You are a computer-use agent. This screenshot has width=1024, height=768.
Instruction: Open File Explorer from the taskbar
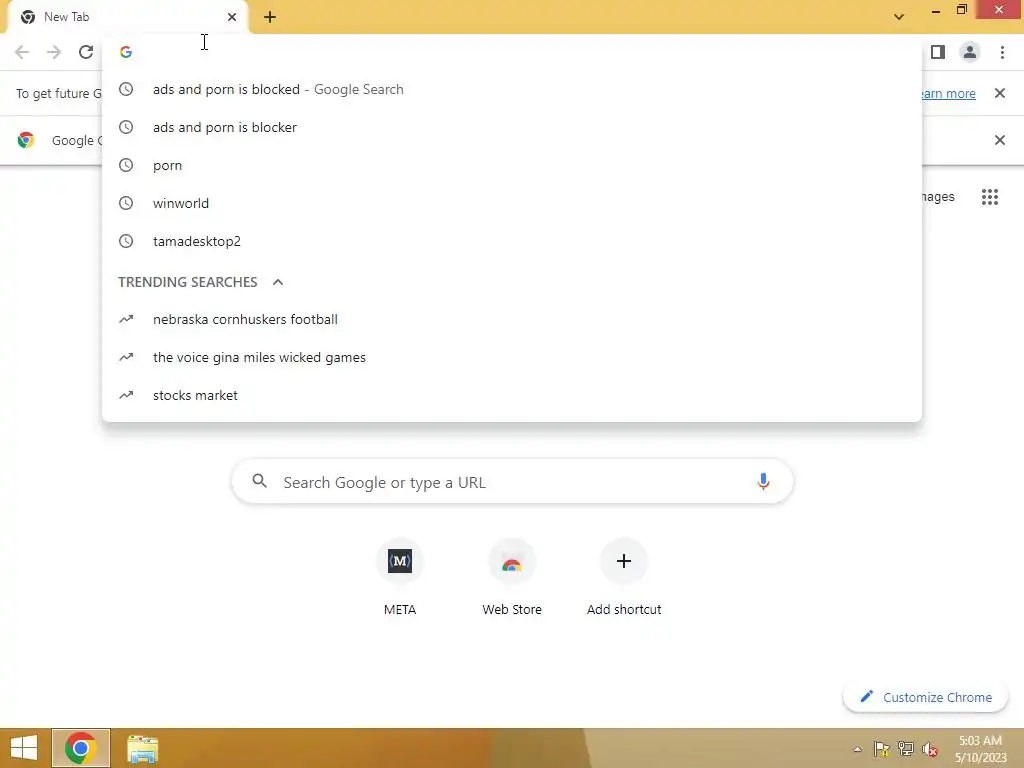pyautogui.click(x=142, y=748)
